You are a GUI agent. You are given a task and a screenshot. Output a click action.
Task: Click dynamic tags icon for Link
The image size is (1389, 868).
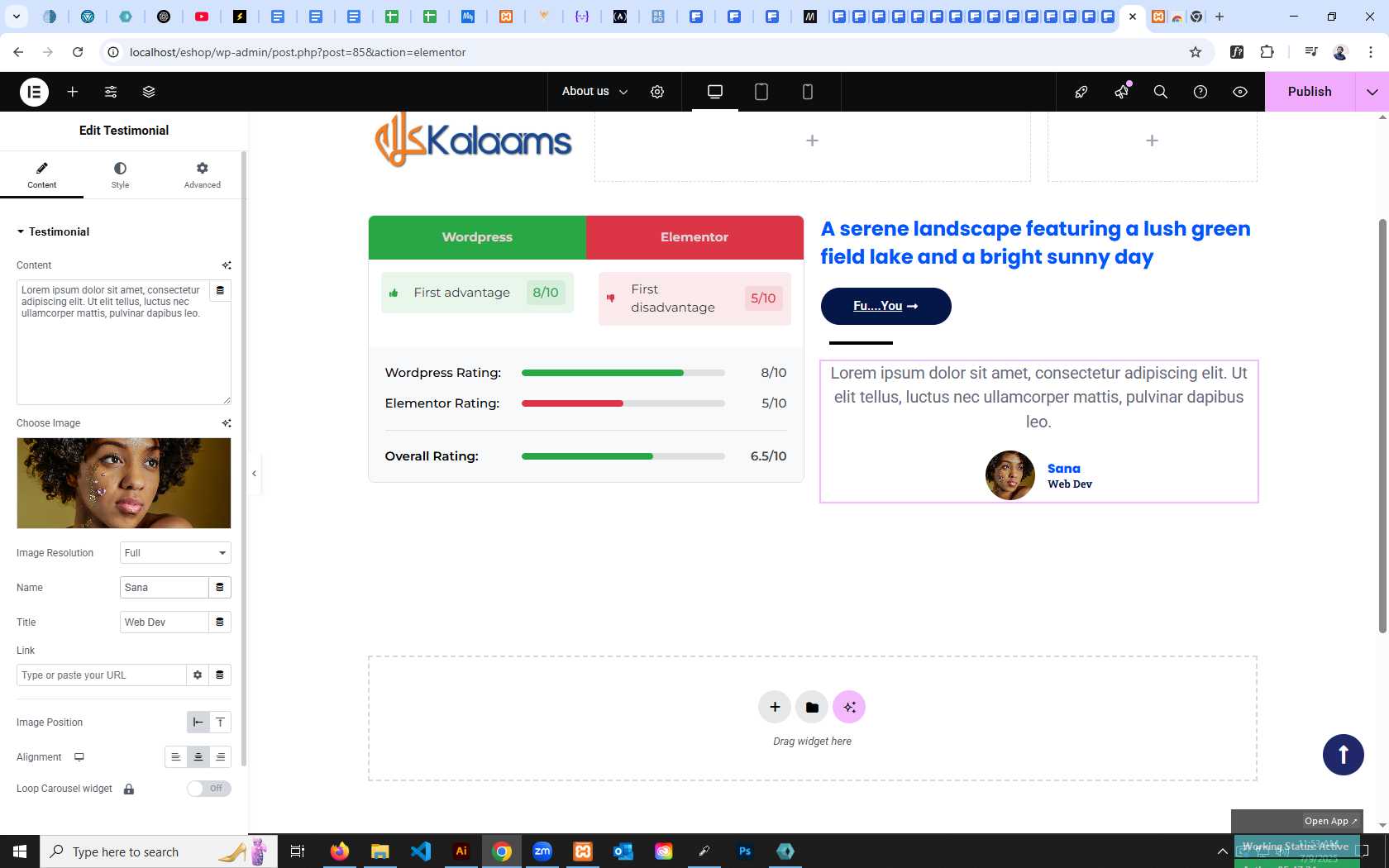click(x=220, y=675)
